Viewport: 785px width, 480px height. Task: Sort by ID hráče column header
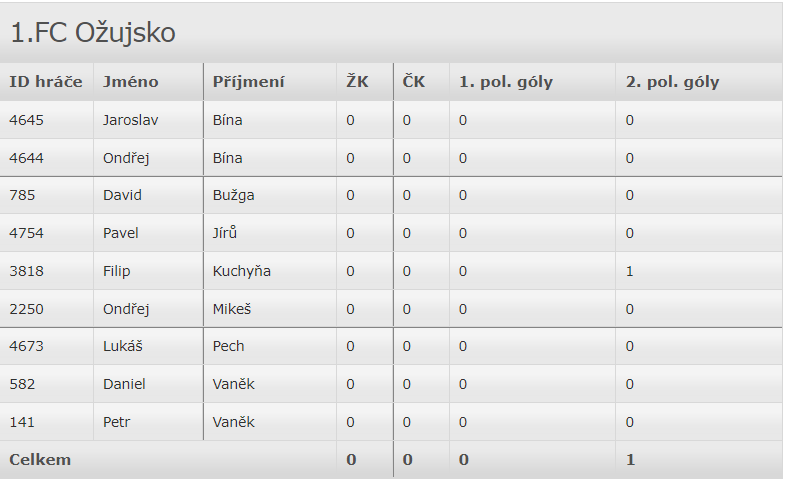click(x=46, y=82)
